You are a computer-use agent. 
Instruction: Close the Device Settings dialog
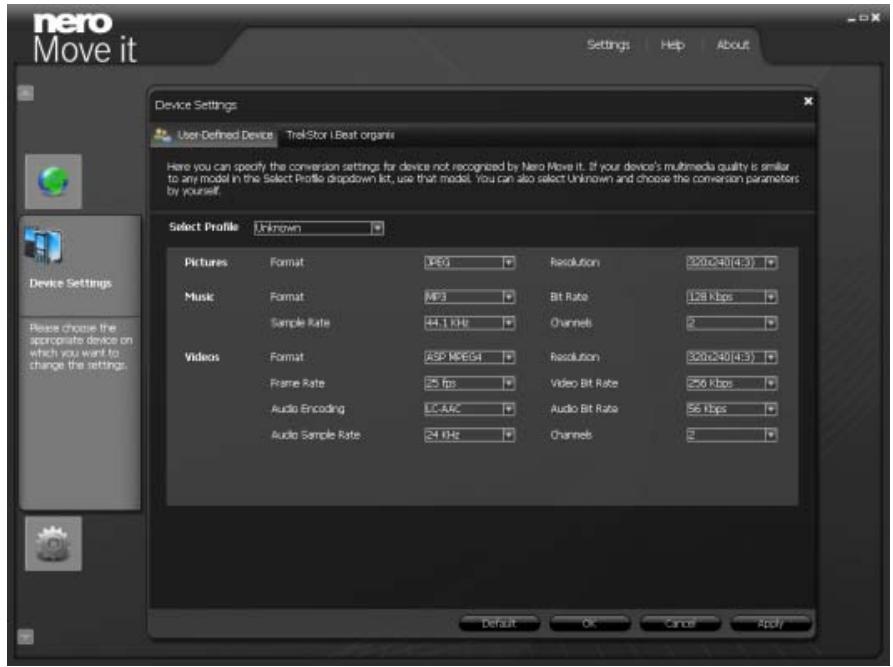click(x=808, y=101)
